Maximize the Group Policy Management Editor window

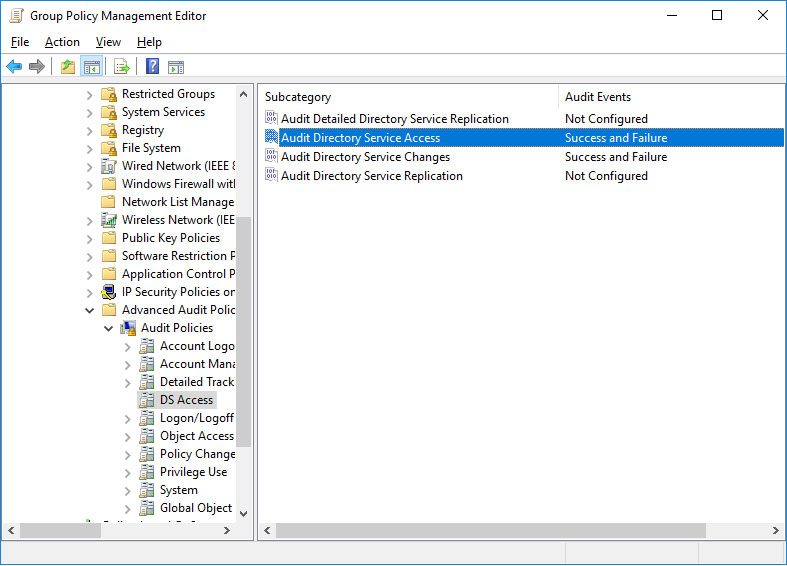point(717,16)
